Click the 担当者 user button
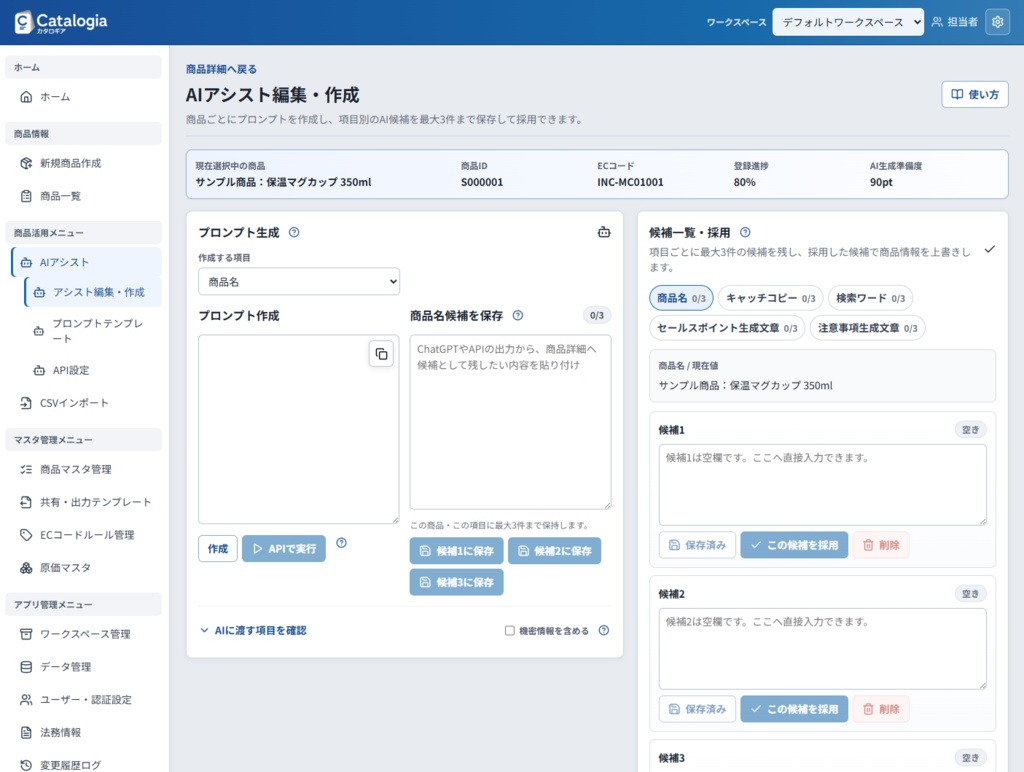This screenshot has height=772, width=1024. click(954, 22)
